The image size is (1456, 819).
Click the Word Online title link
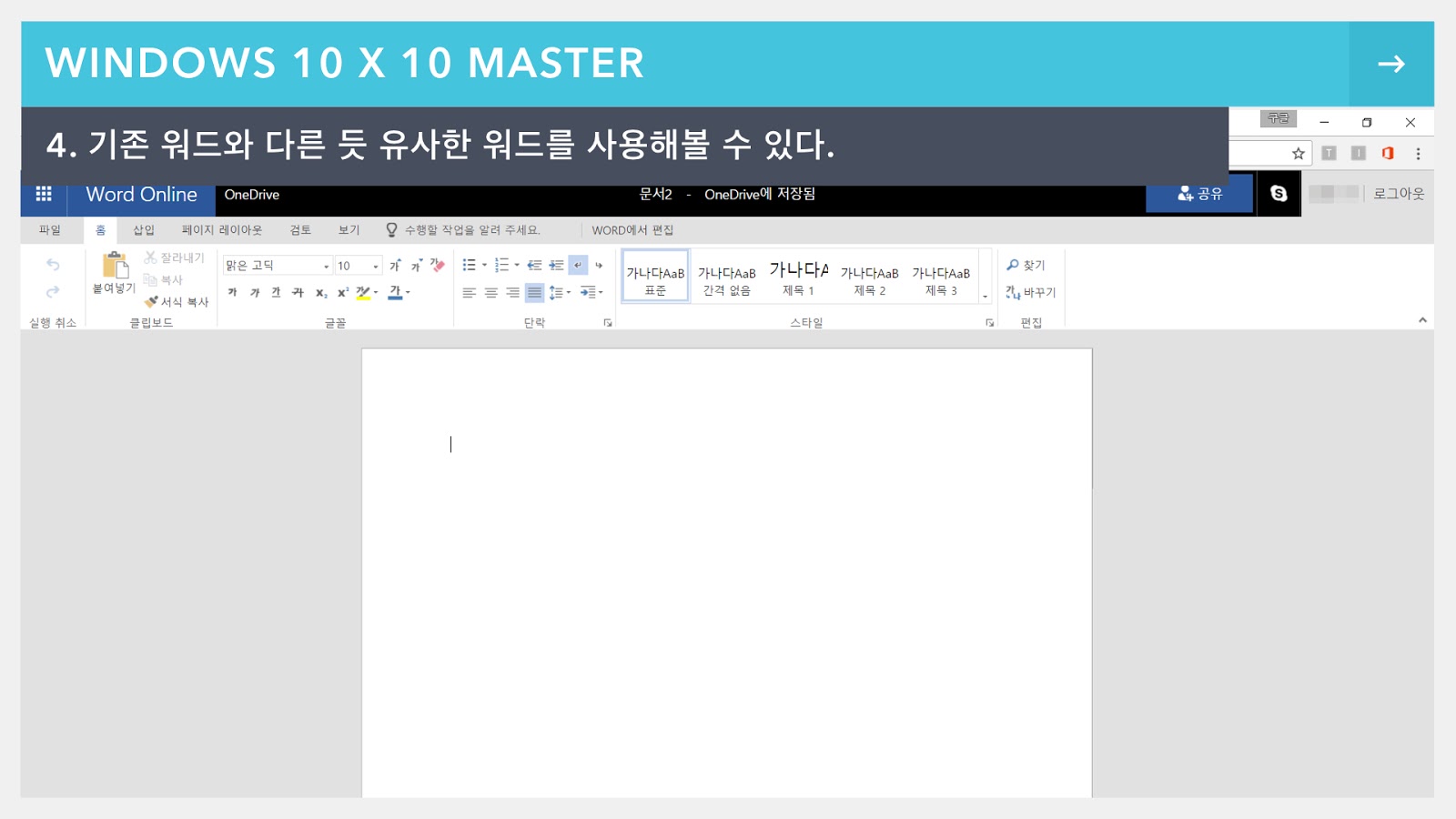click(x=141, y=194)
